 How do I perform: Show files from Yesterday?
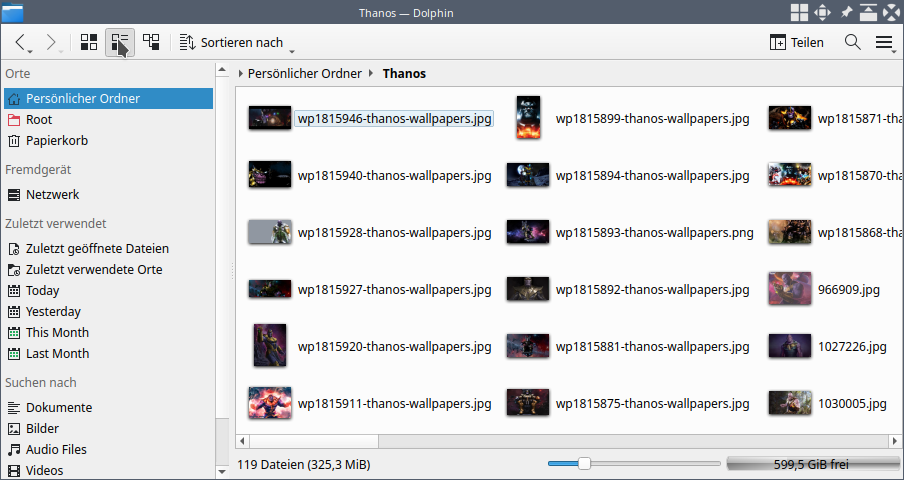tap(108, 312)
